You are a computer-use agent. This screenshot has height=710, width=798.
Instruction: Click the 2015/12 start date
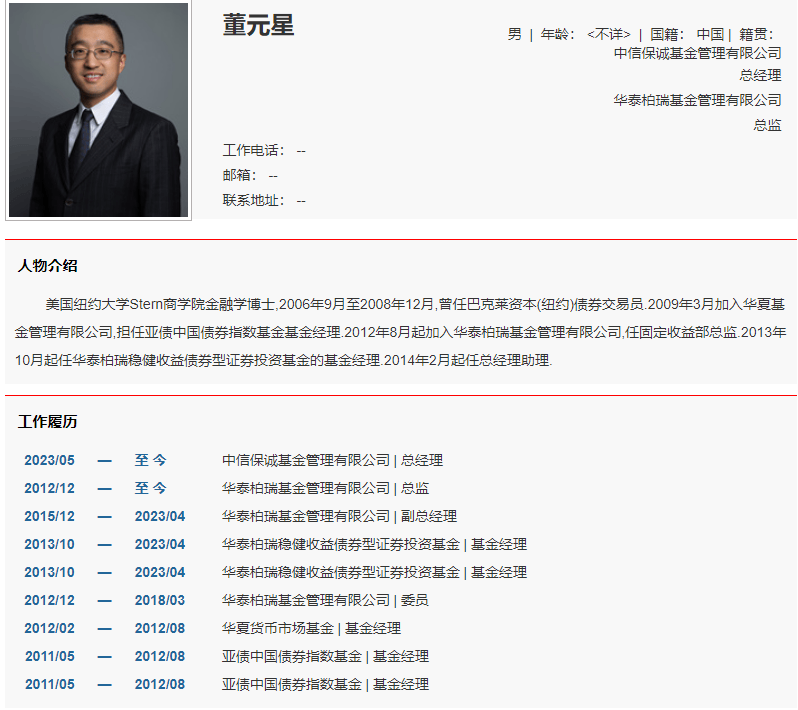tap(49, 516)
